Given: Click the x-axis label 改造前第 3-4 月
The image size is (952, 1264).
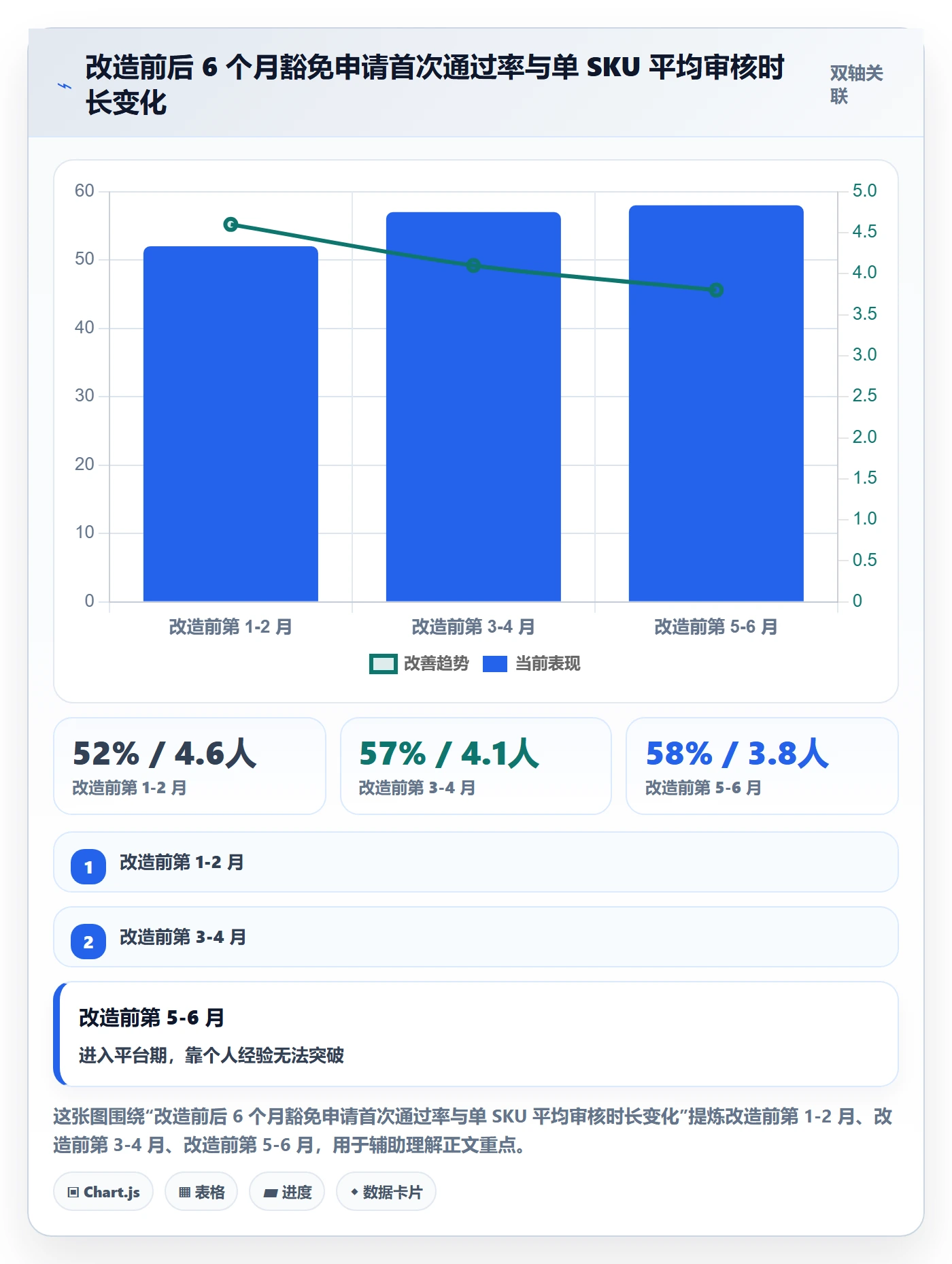Looking at the screenshot, I should pyautogui.click(x=473, y=627).
